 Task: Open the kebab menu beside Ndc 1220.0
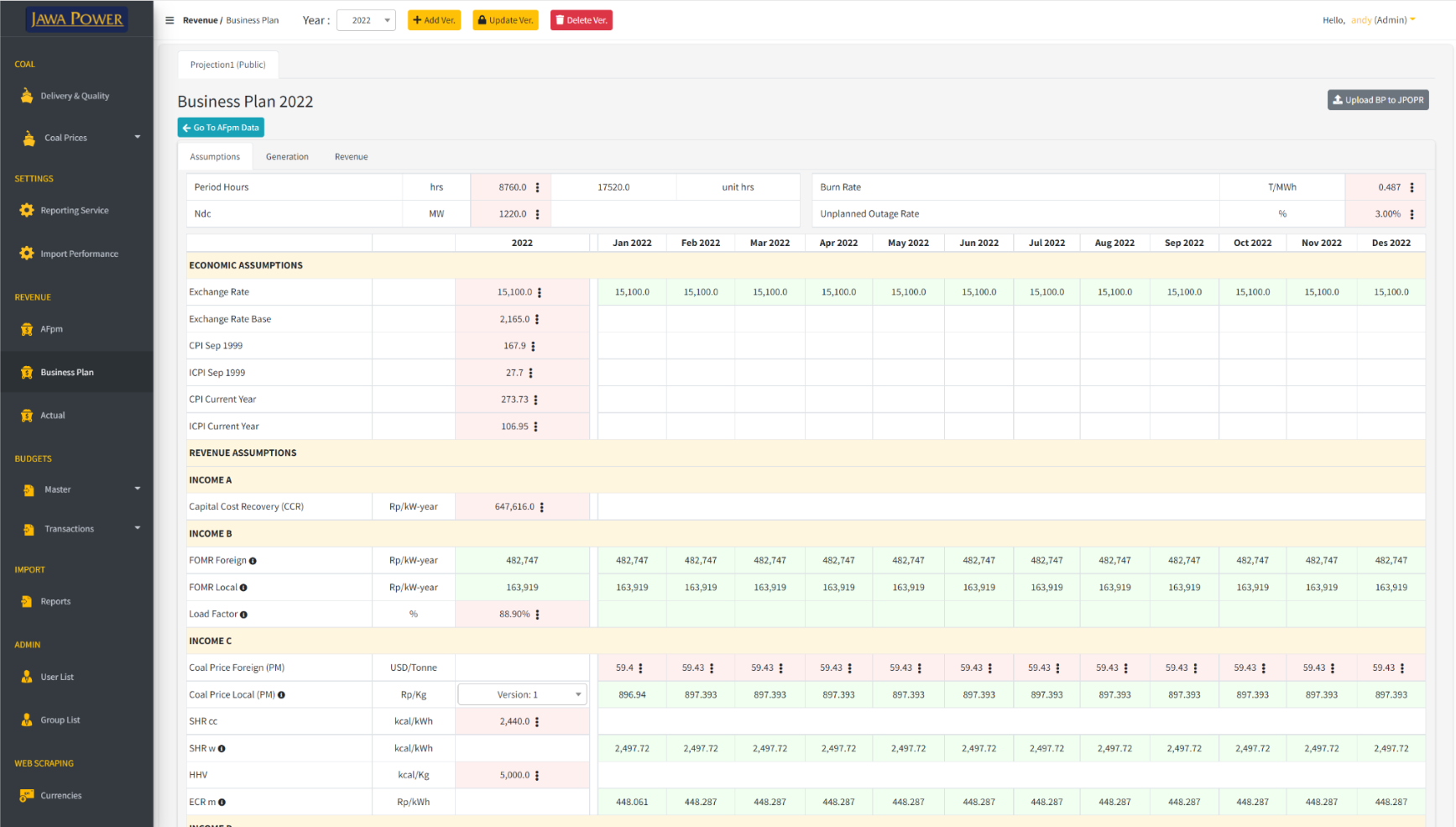click(x=538, y=214)
